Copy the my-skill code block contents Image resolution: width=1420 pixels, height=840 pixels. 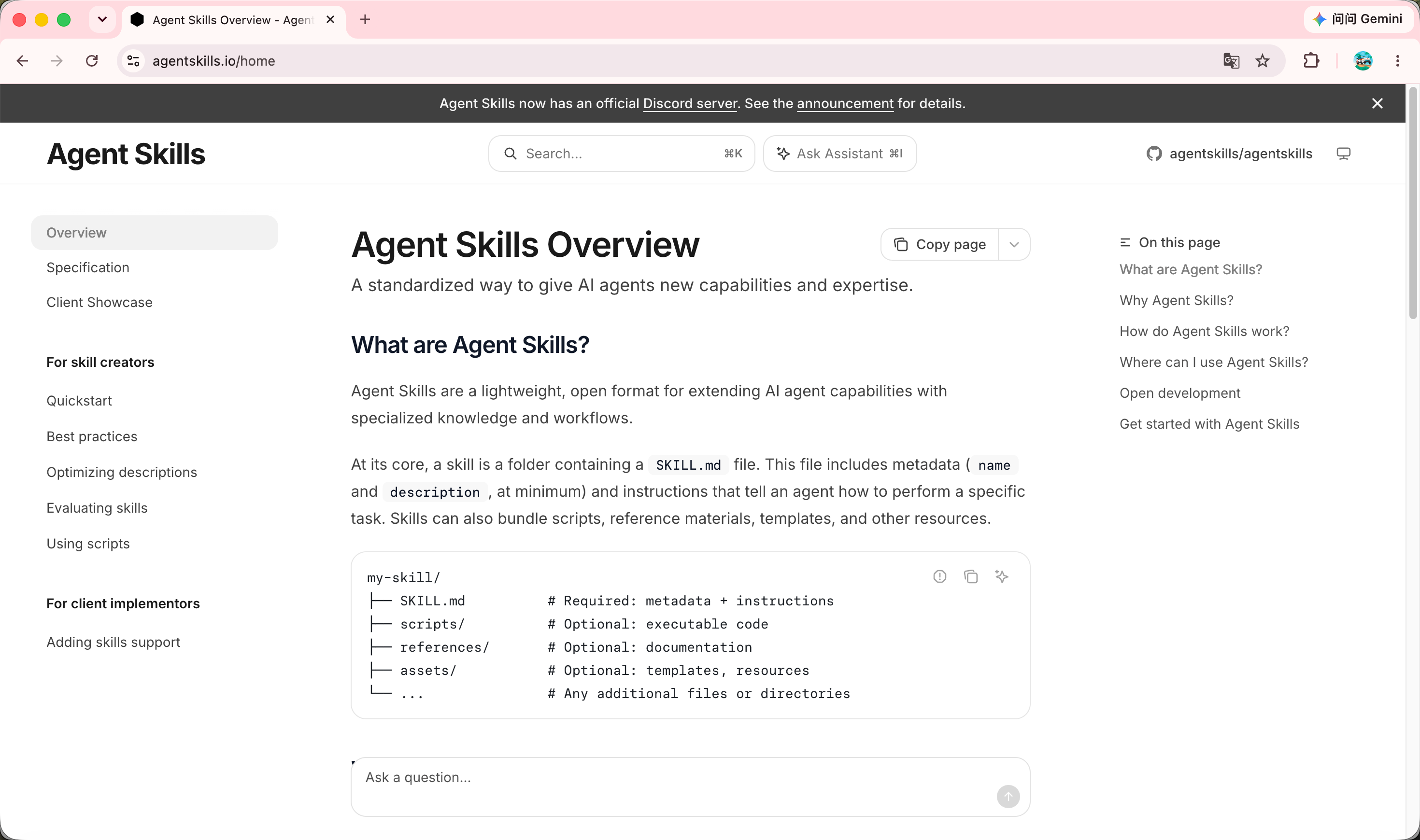click(971, 576)
